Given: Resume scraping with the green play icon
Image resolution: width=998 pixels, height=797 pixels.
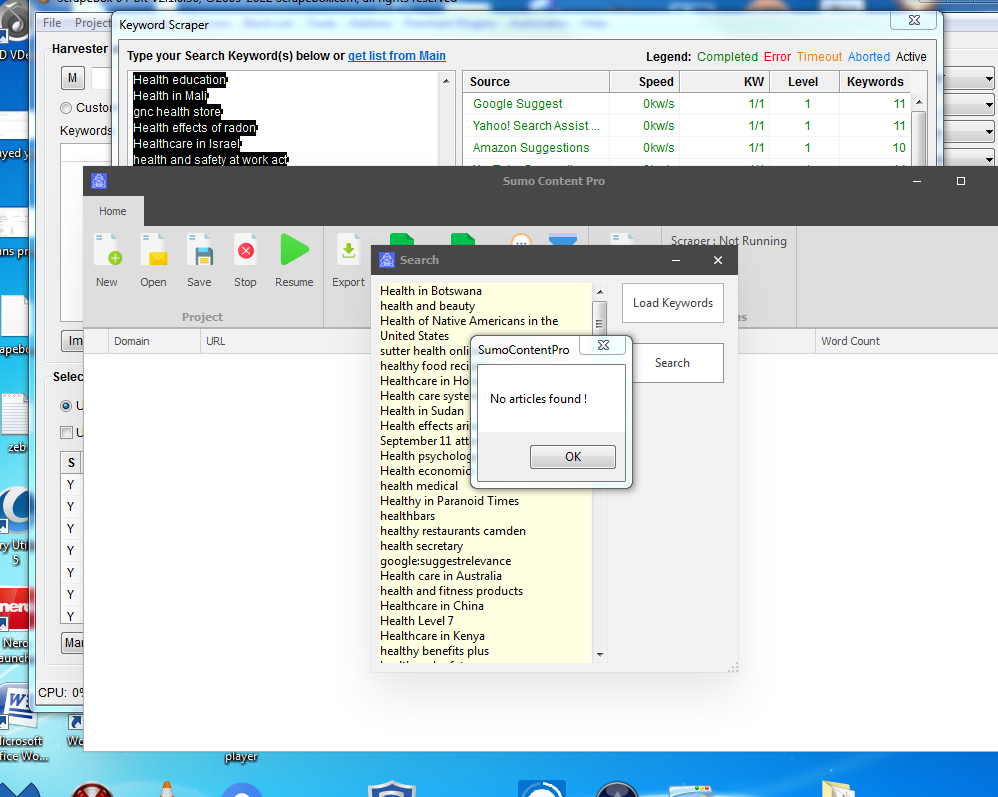Looking at the screenshot, I should coord(294,260).
